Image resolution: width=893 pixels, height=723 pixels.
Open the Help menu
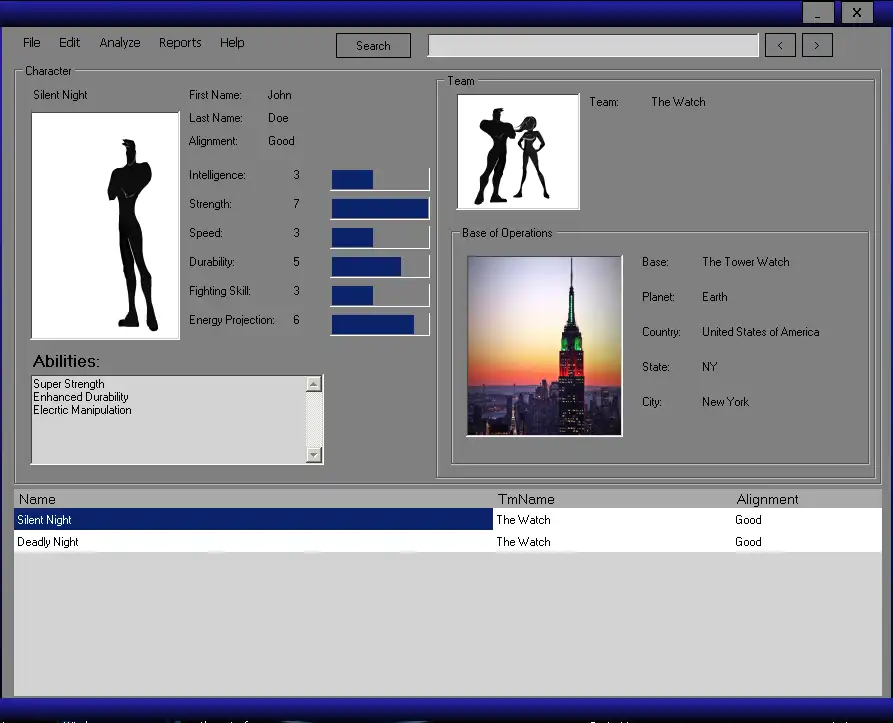click(x=232, y=43)
